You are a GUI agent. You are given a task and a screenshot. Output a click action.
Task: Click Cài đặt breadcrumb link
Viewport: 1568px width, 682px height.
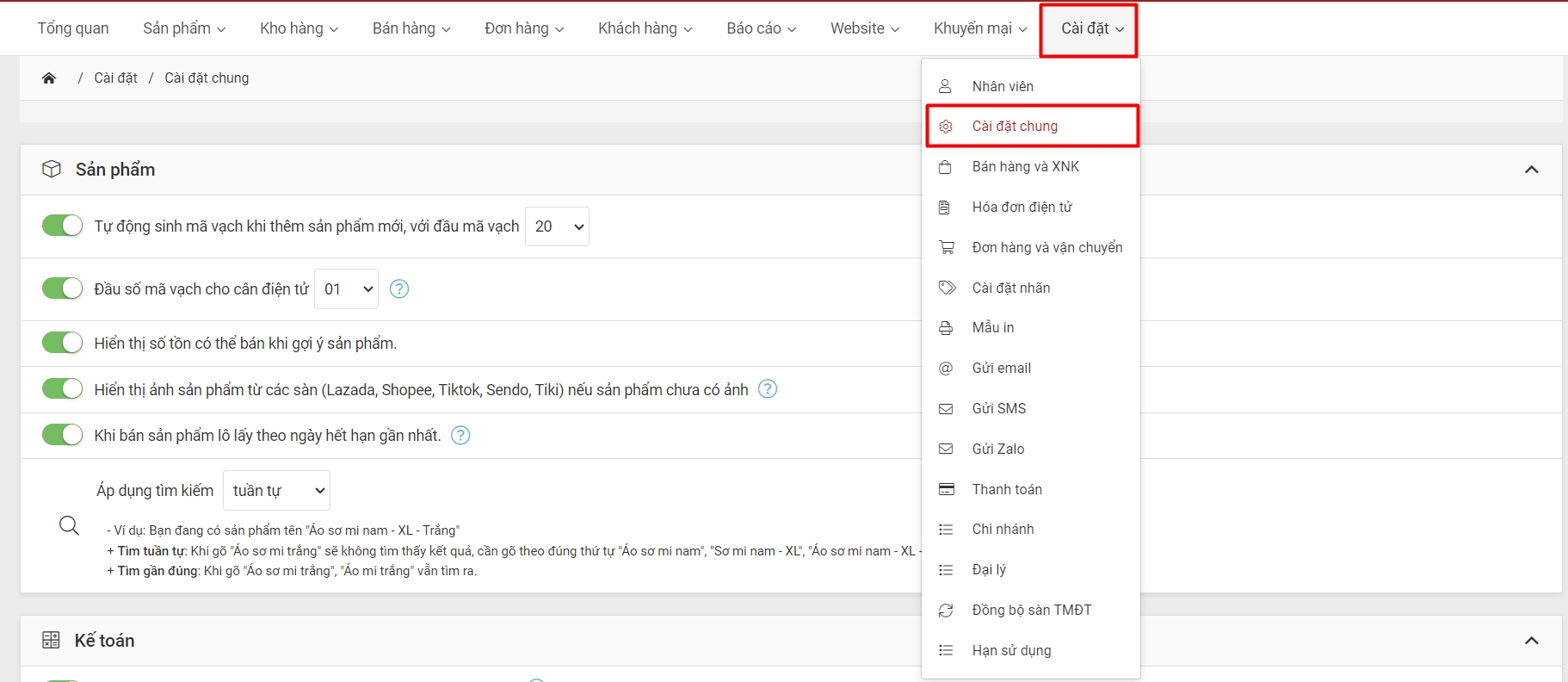pyautogui.click(x=115, y=78)
